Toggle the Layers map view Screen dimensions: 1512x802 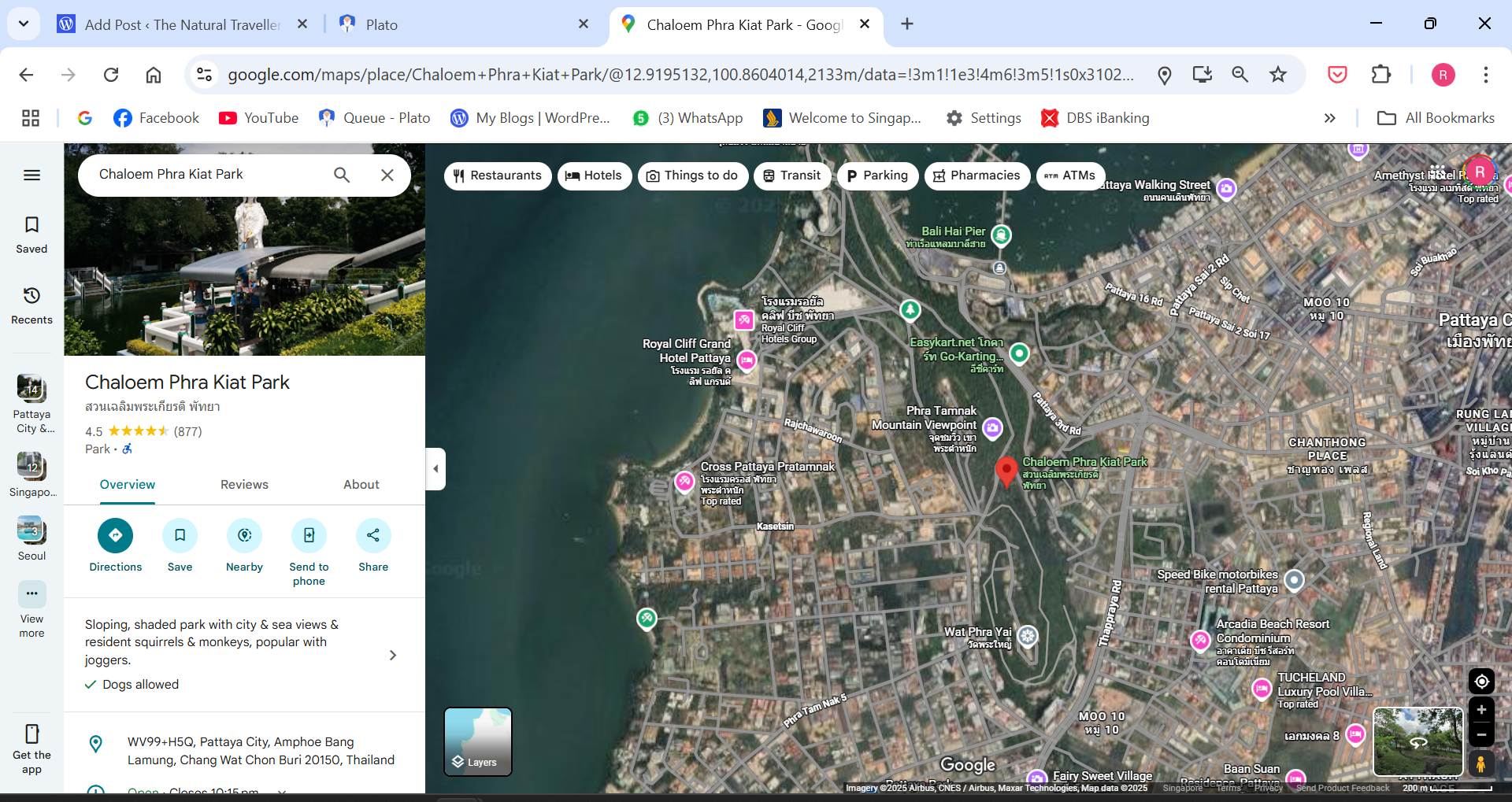click(478, 741)
